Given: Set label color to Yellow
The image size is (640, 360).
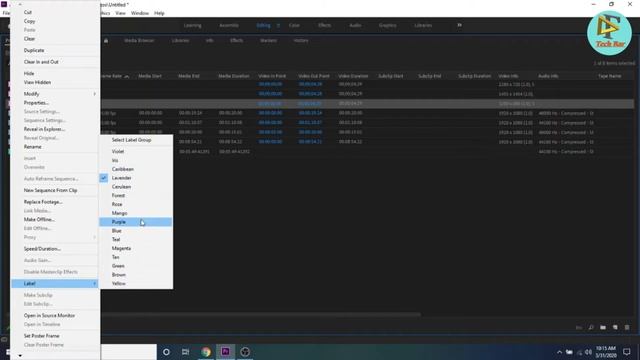Looking at the screenshot, I should coord(119,284).
